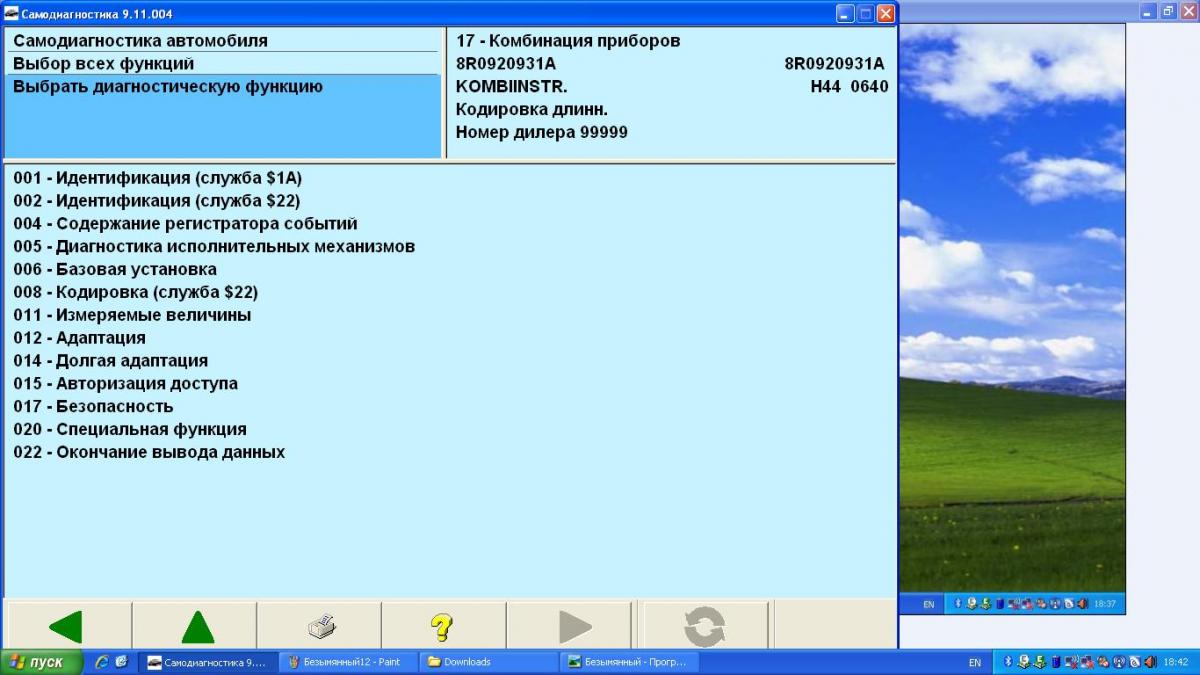Viewport: 1200px width, 675px height.
Task: Click Кодировка длинн. text
Action: tap(532, 110)
